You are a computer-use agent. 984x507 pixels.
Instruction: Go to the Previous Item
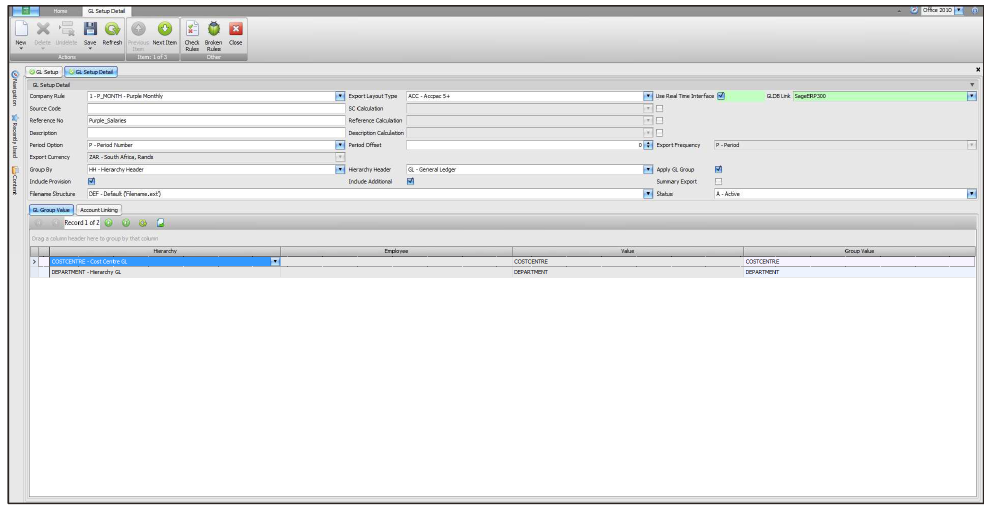[138, 28]
